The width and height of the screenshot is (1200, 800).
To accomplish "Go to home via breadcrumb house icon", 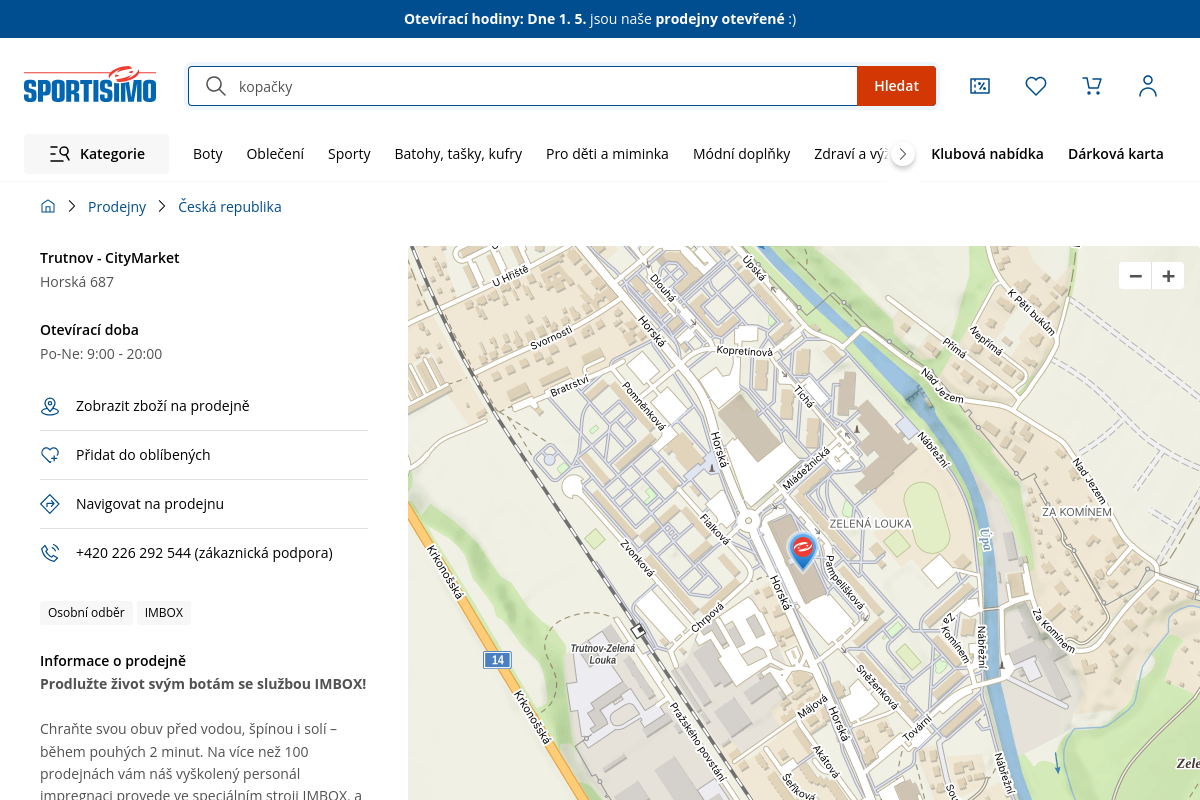I will (48, 207).
